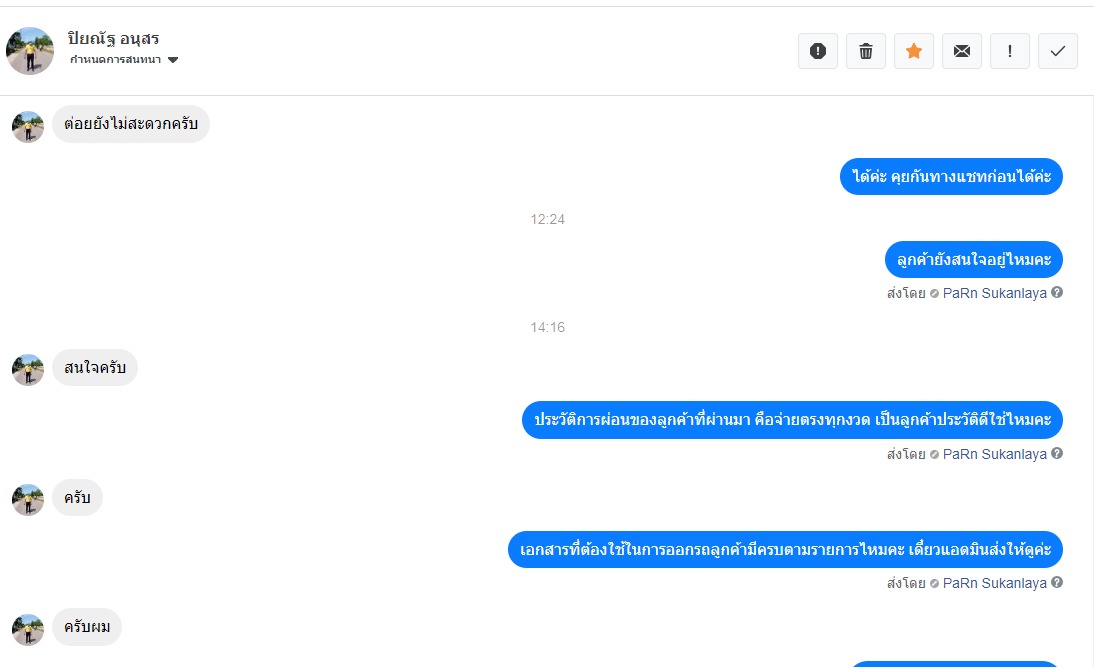Click the exclamation mark priority icon
1094x669 pixels.
1010,51
